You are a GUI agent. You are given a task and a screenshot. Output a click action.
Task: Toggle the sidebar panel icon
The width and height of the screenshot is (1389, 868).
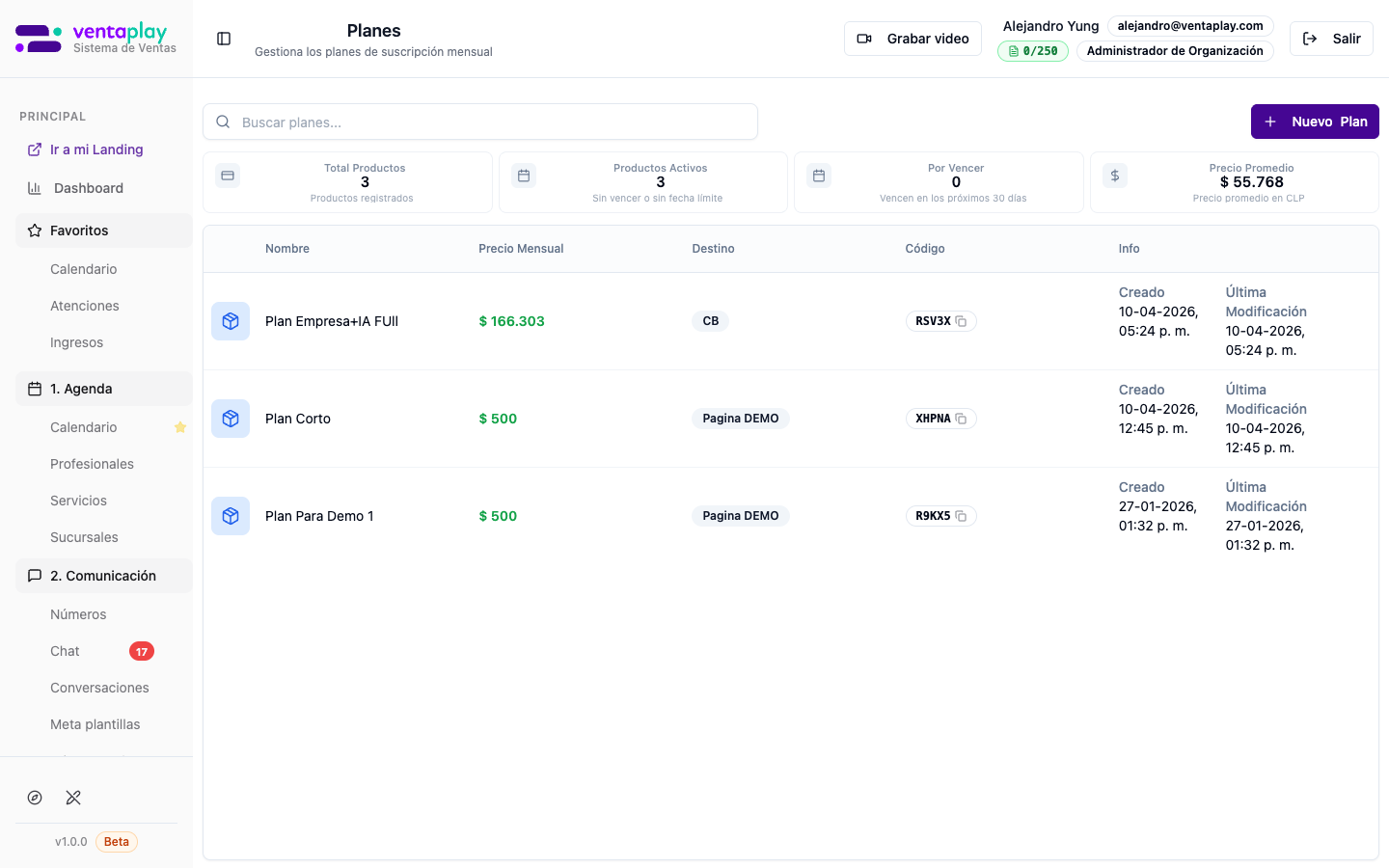pyautogui.click(x=224, y=39)
